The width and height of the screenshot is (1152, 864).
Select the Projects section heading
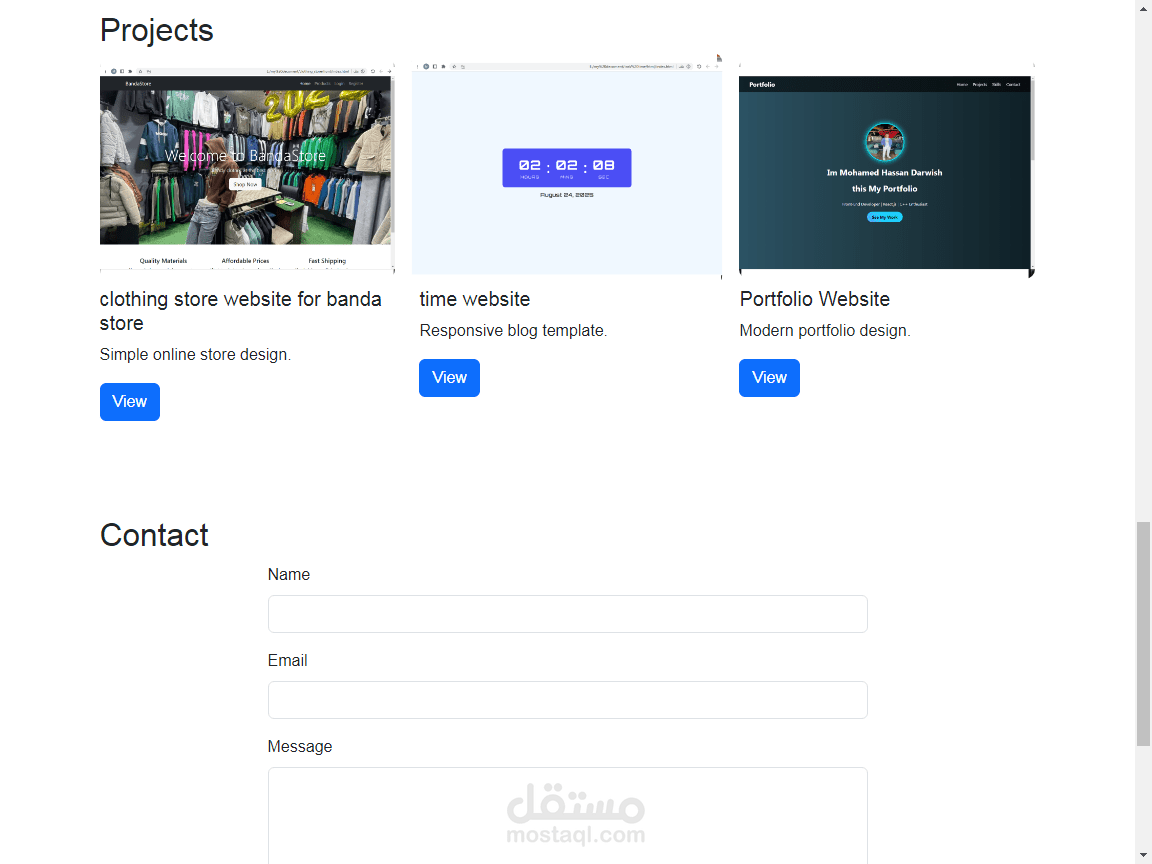pos(156,30)
